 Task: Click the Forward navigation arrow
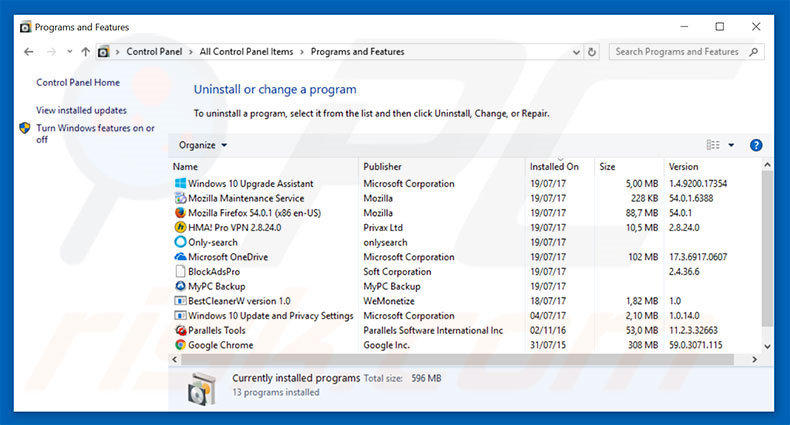(x=51, y=52)
